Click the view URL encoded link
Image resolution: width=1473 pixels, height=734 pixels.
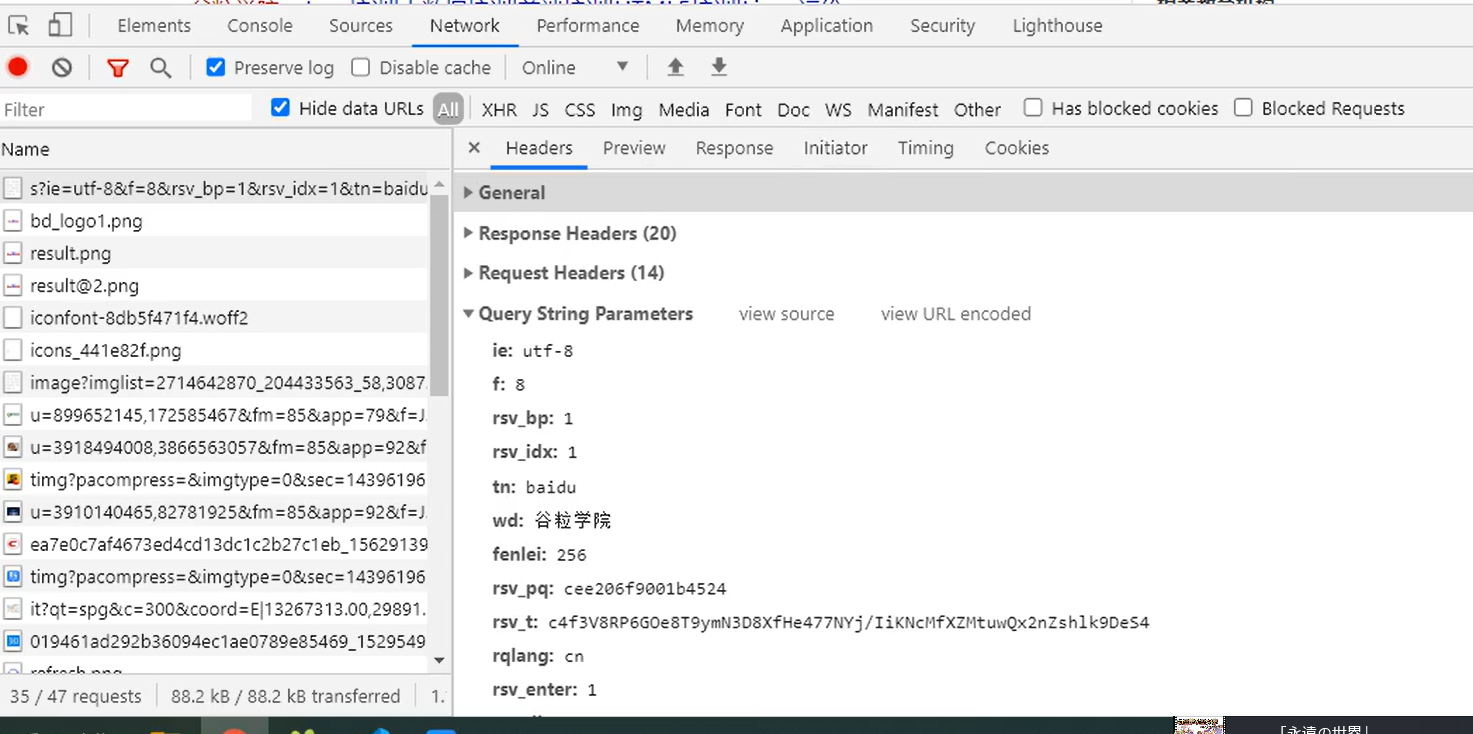[x=955, y=314]
